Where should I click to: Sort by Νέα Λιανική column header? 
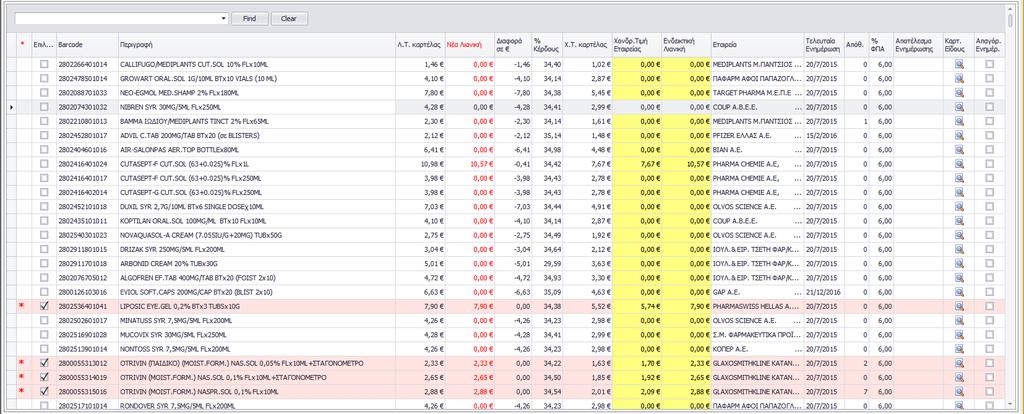click(x=469, y=44)
